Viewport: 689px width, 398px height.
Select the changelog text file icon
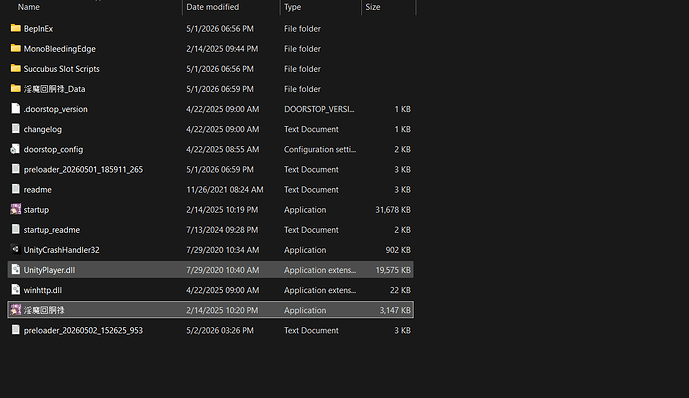[x=15, y=129]
